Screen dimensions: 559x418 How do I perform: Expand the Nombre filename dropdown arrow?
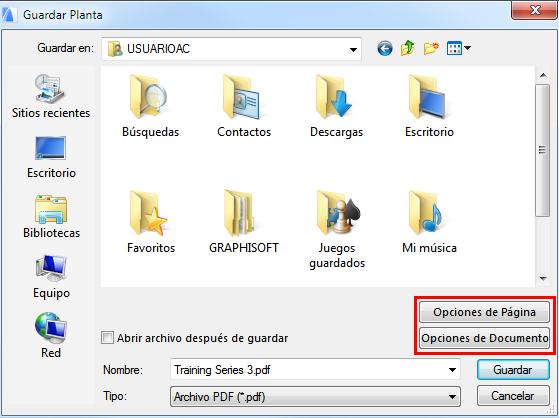(452, 370)
